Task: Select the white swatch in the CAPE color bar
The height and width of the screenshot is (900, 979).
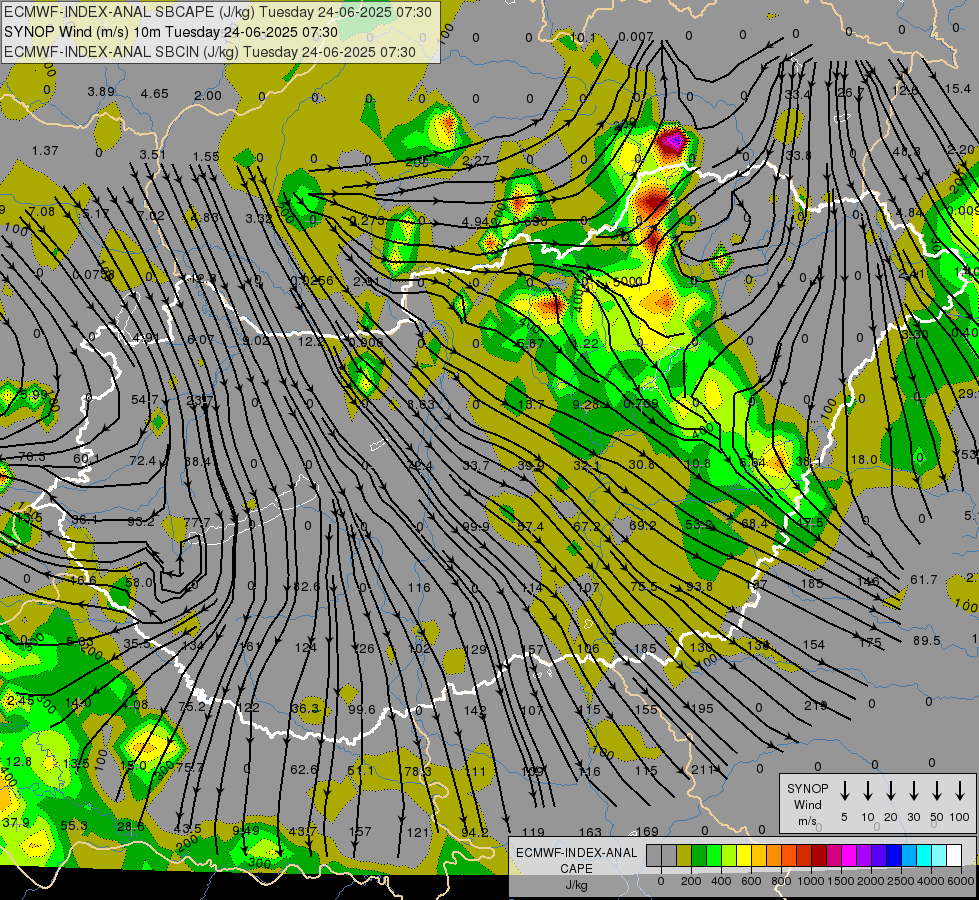Action: click(x=954, y=855)
